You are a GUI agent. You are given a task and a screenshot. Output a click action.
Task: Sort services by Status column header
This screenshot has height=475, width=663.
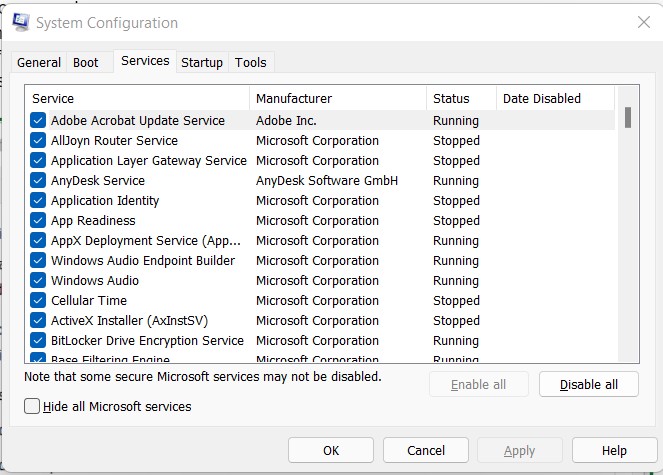[x=460, y=98]
